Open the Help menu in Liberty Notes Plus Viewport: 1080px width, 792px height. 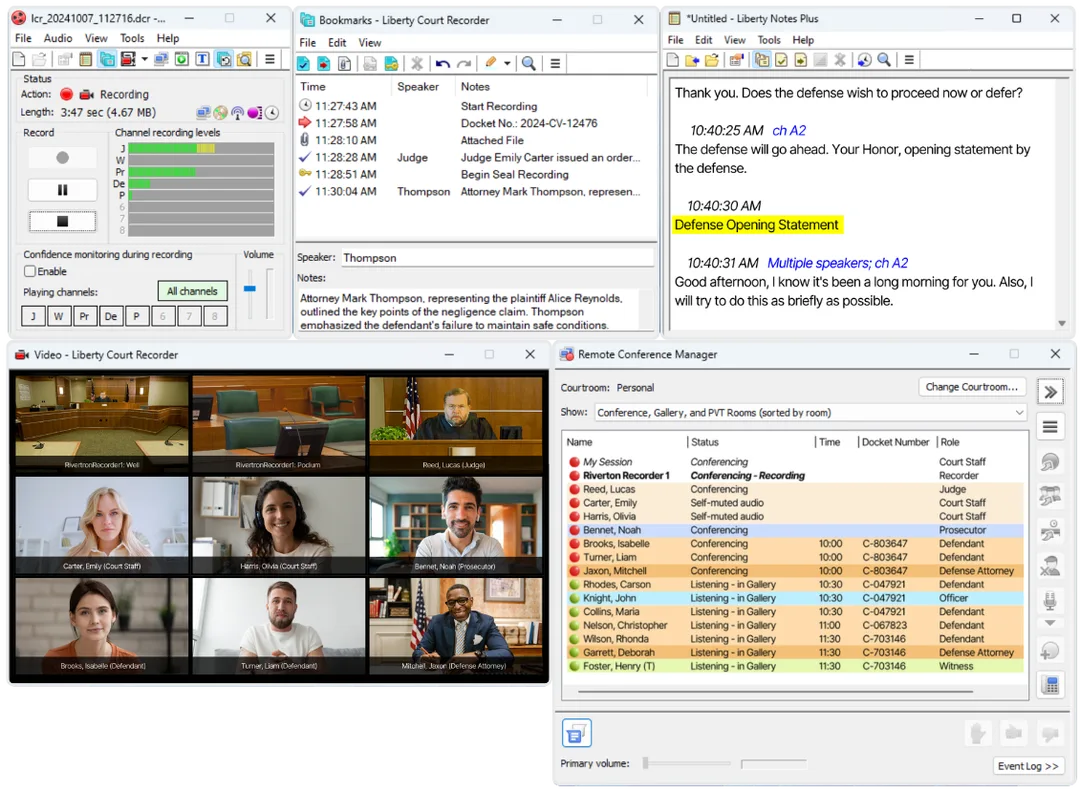click(x=802, y=40)
